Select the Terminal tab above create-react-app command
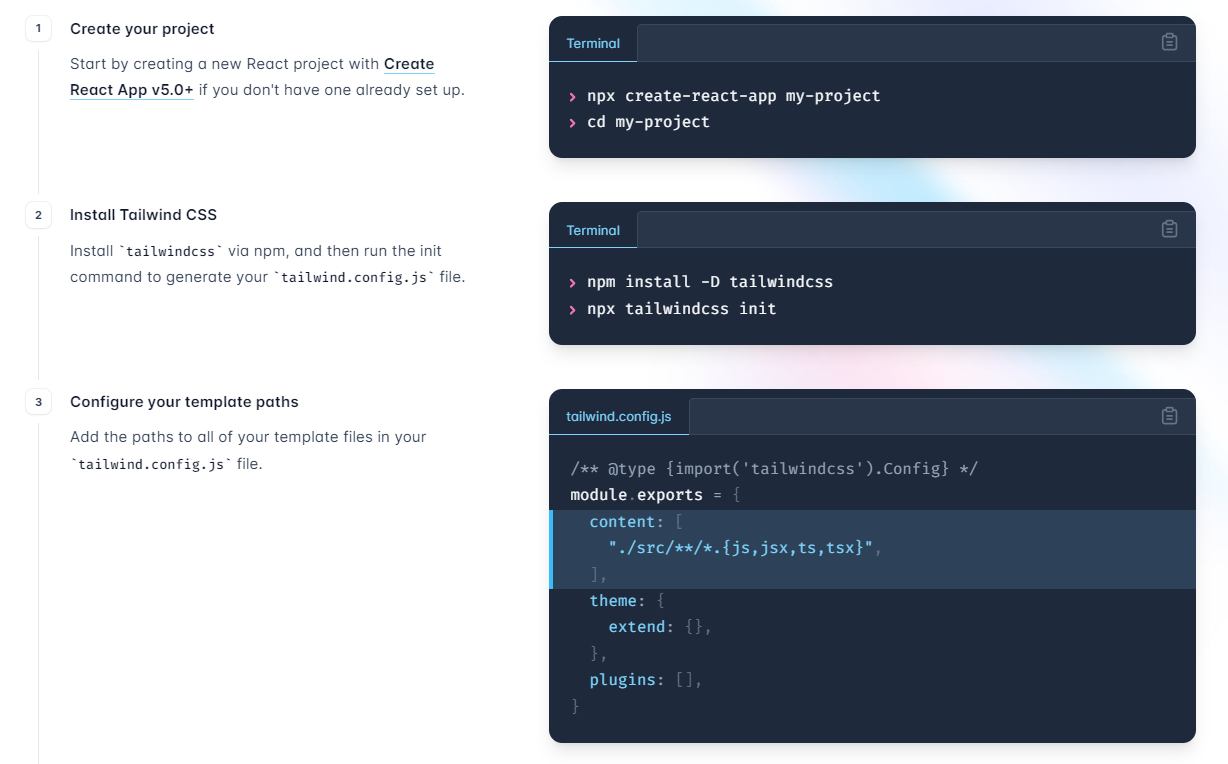The height and width of the screenshot is (764, 1228). tap(593, 43)
